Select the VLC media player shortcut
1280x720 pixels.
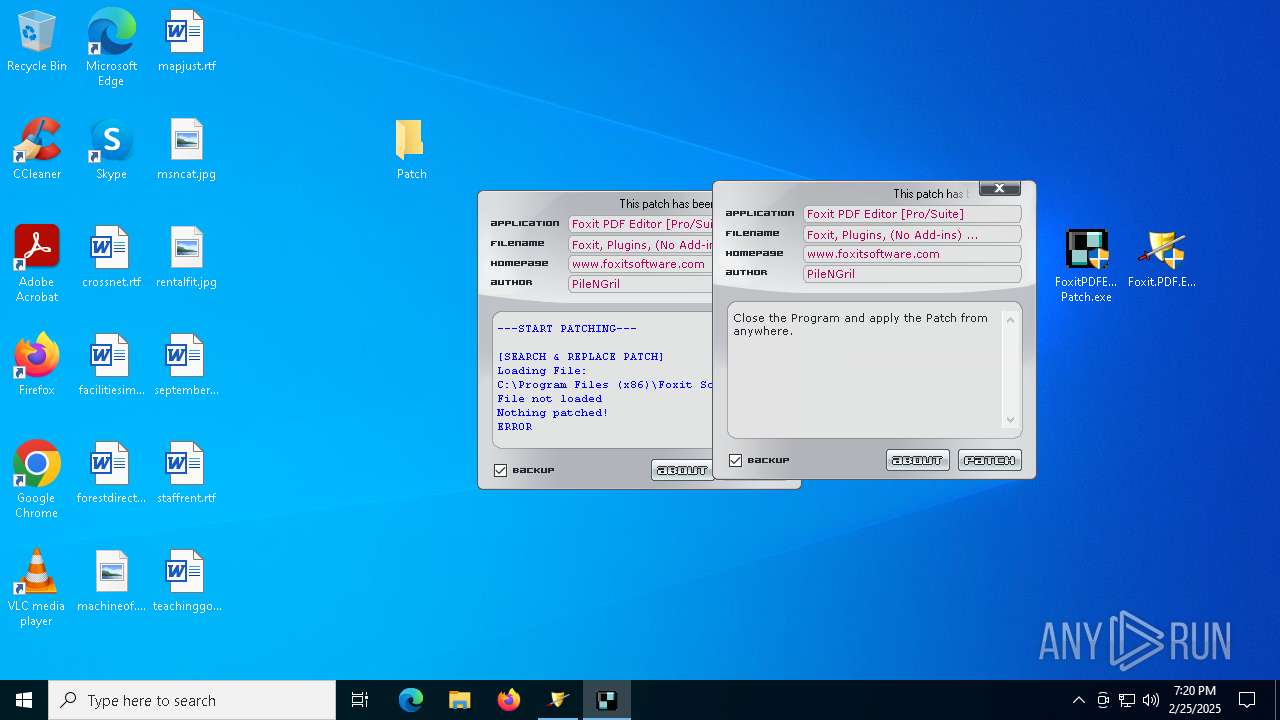(37, 588)
